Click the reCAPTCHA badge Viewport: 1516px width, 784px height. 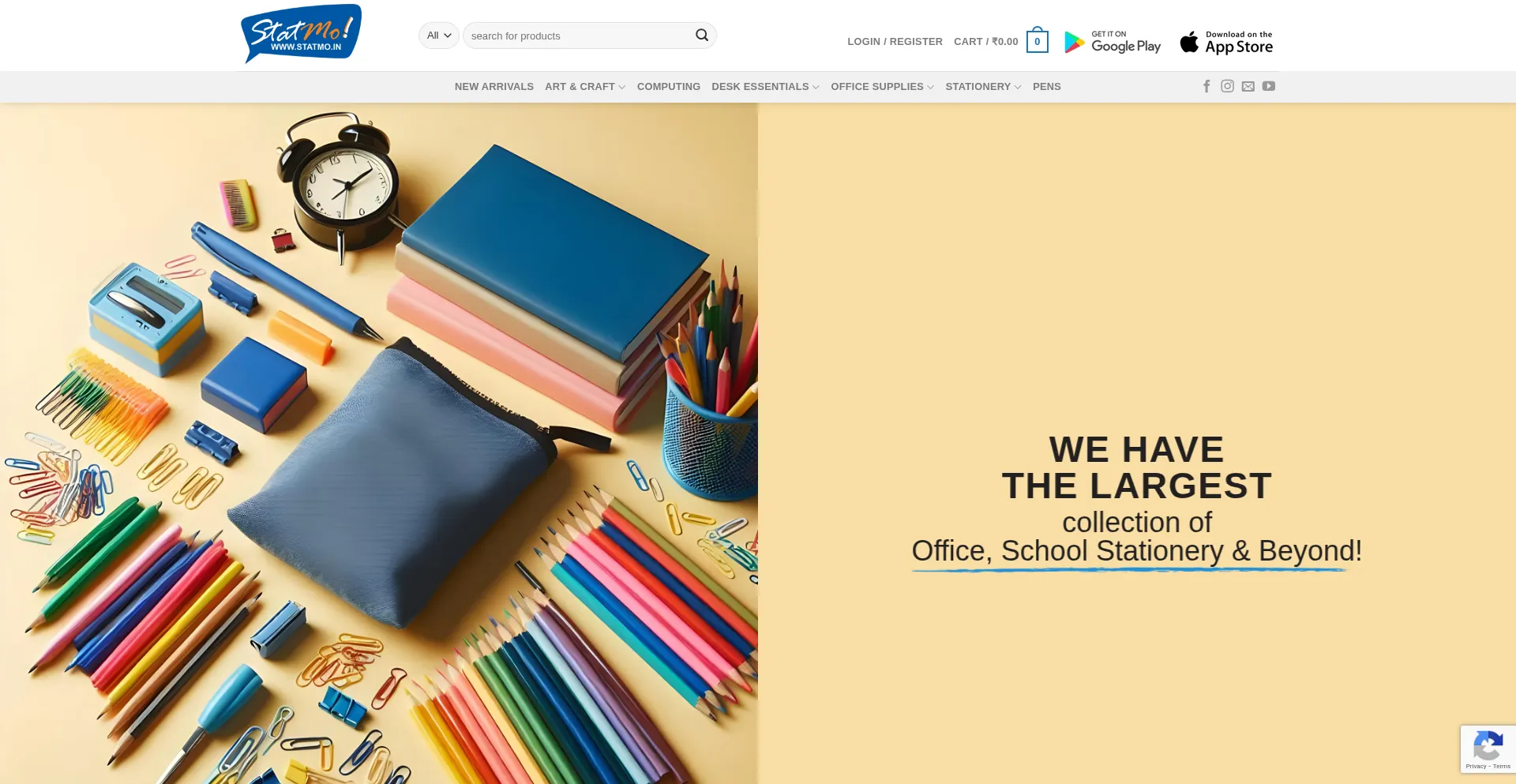tap(1488, 748)
